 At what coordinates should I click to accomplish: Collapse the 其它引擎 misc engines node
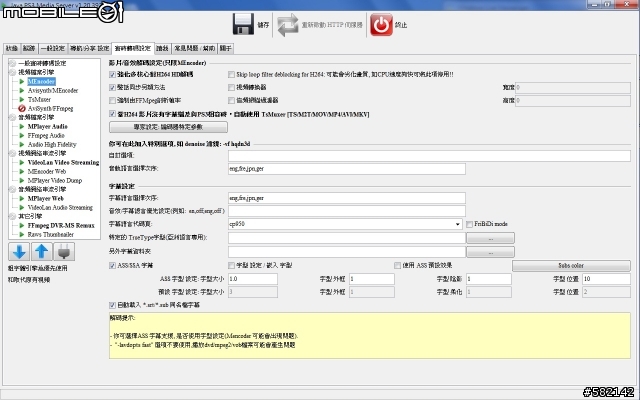coord(13,216)
